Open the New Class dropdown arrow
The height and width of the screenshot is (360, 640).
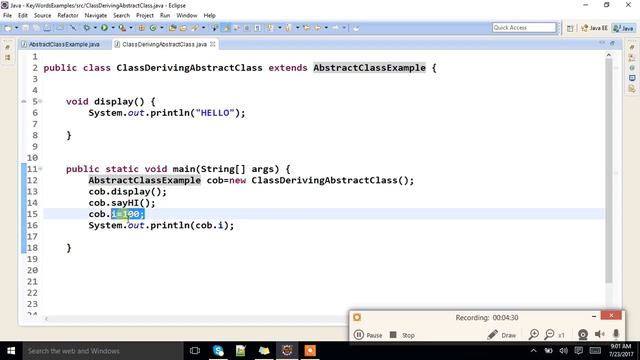(x=162, y=28)
